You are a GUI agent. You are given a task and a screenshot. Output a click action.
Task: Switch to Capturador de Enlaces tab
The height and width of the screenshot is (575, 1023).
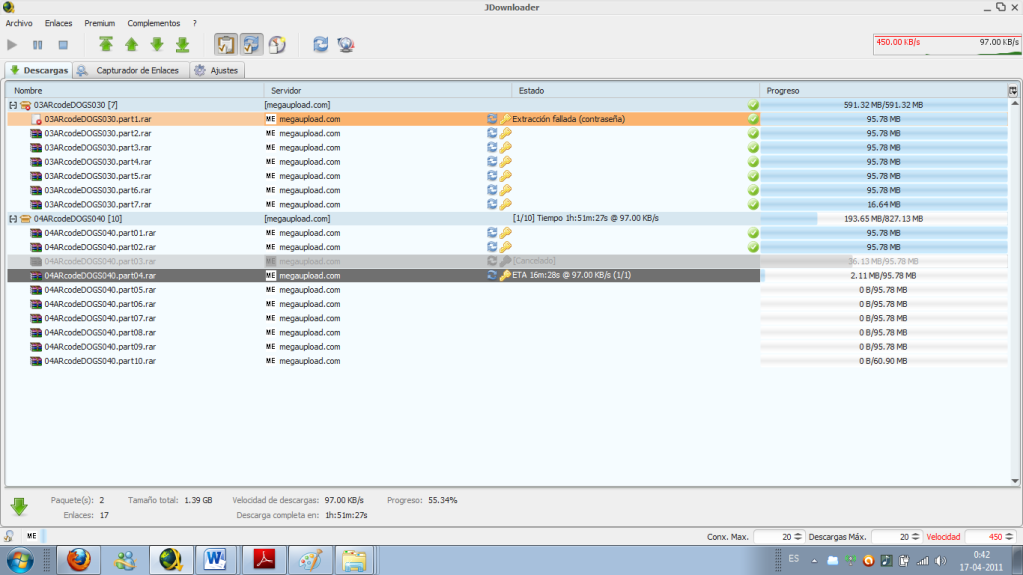click(x=130, y=70)
